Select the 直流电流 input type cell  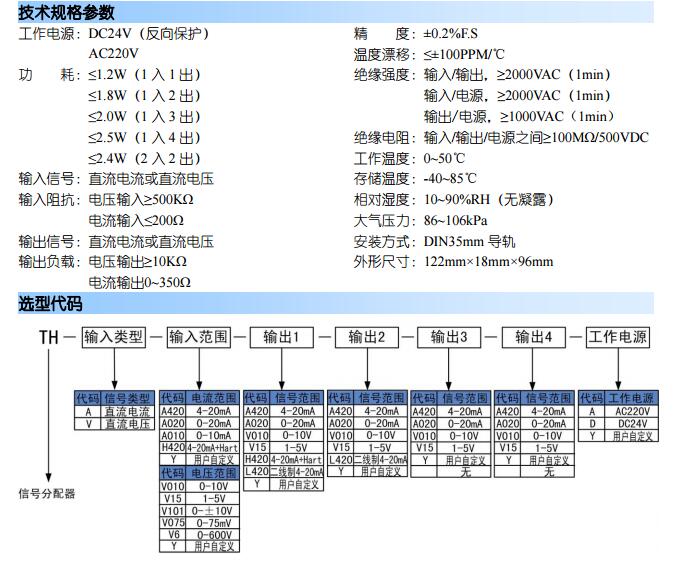pos(127,411)
